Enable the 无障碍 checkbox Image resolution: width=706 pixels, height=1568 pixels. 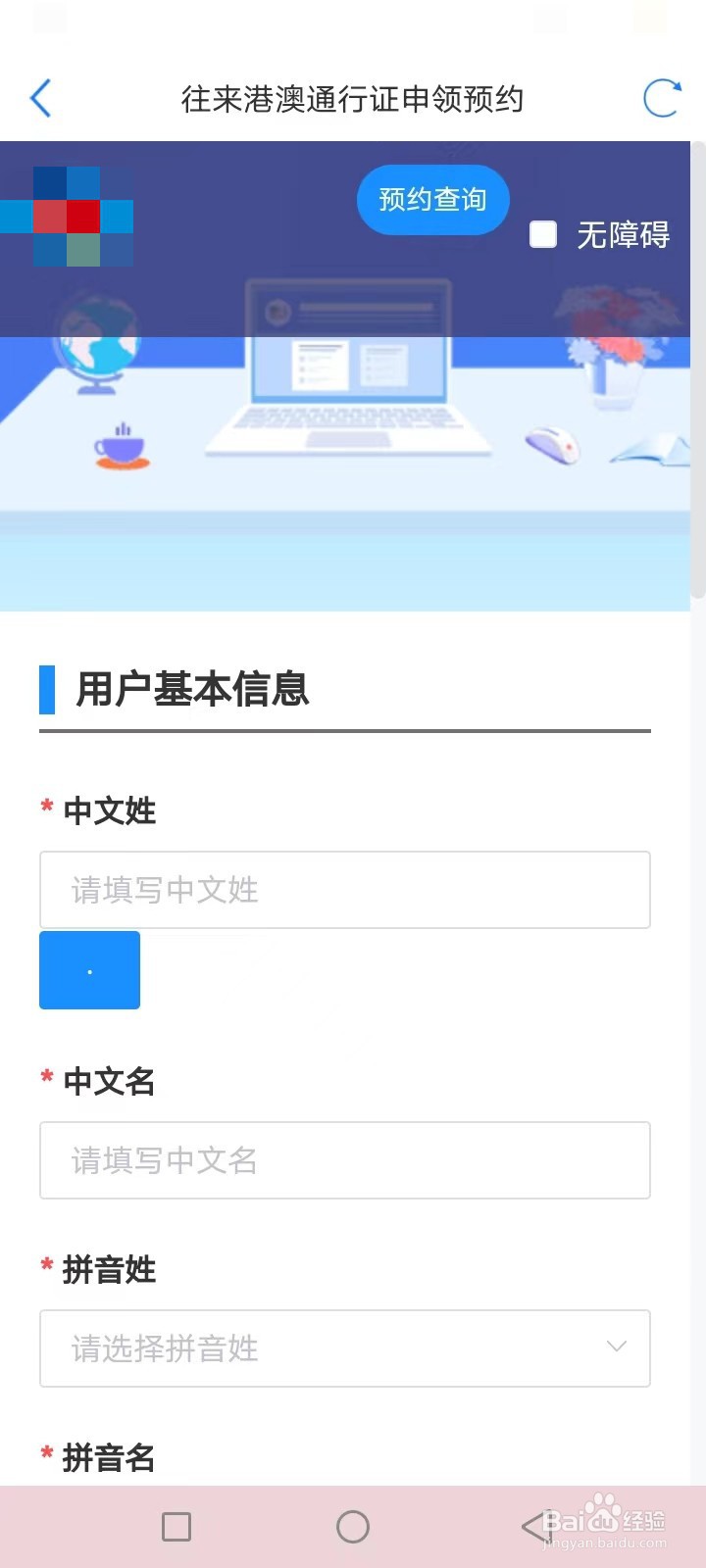tap(543, 235)
